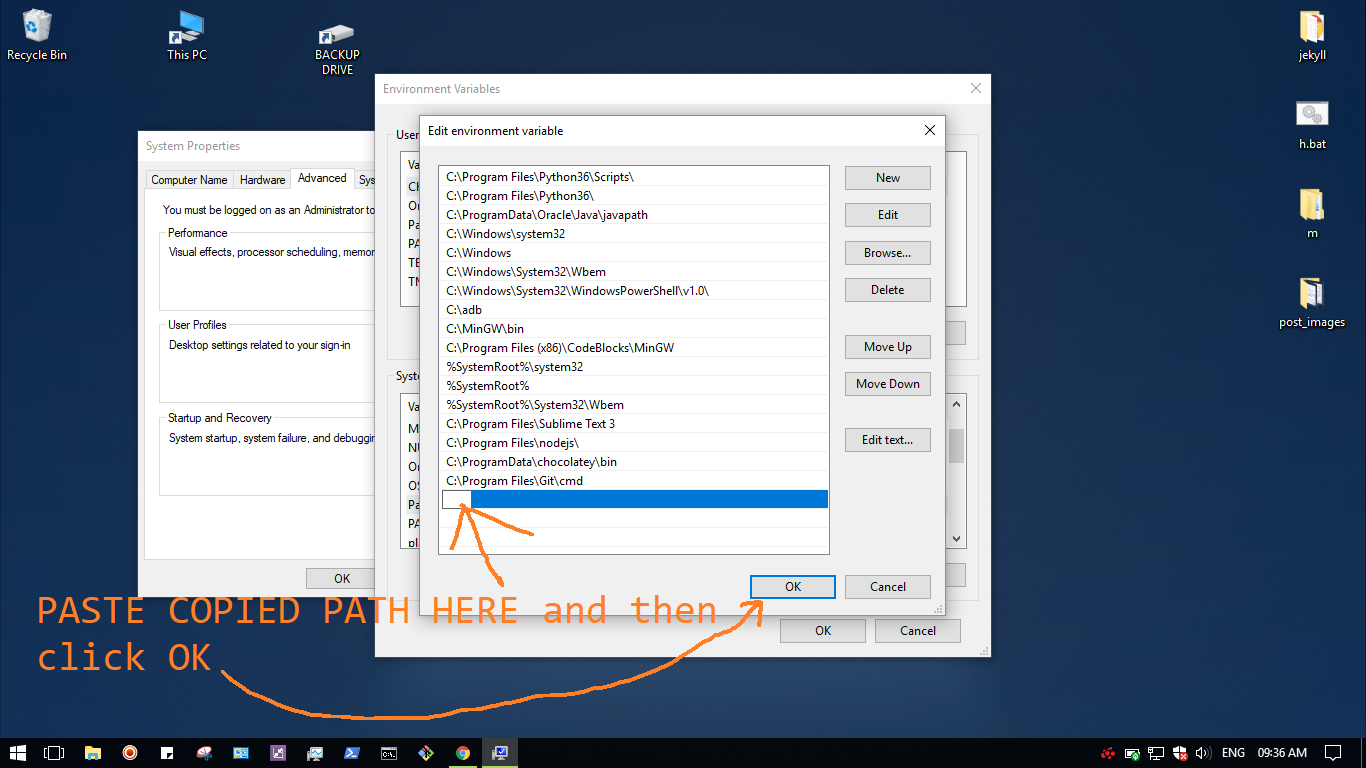Open the Snipping Tool taskbar icon
The height and width of the screenshot is (768, 1366).
point(204,753)
